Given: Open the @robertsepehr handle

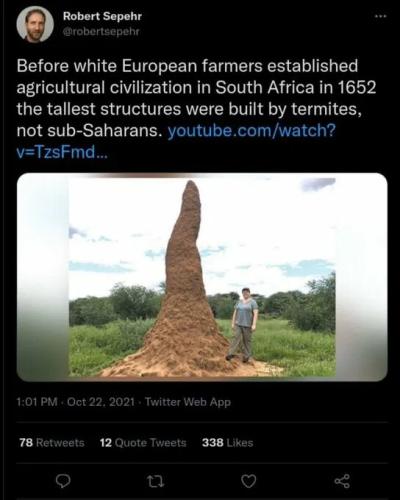Looking at the screenshot, I should [101, 31].
